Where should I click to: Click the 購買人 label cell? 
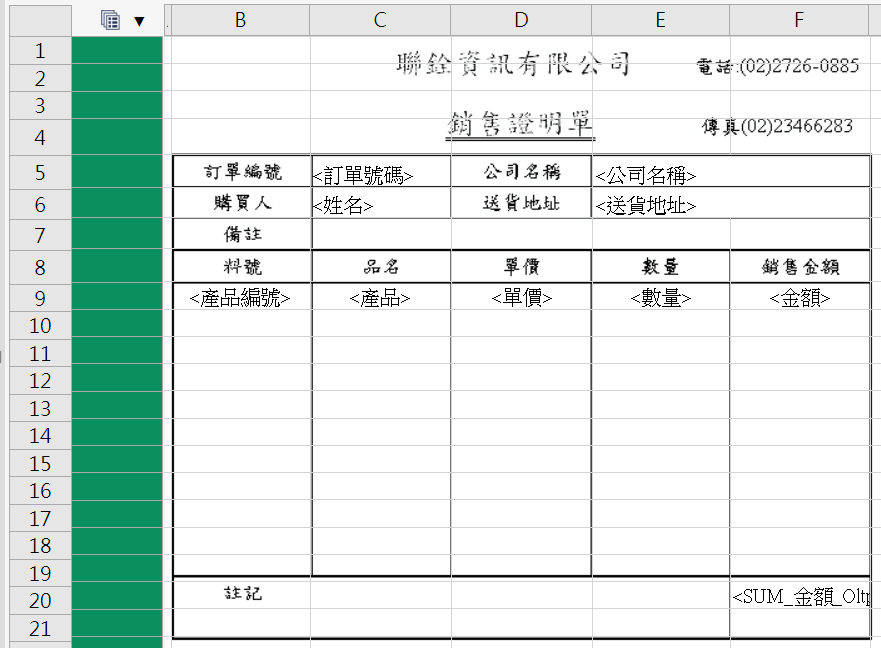[242, 203]
